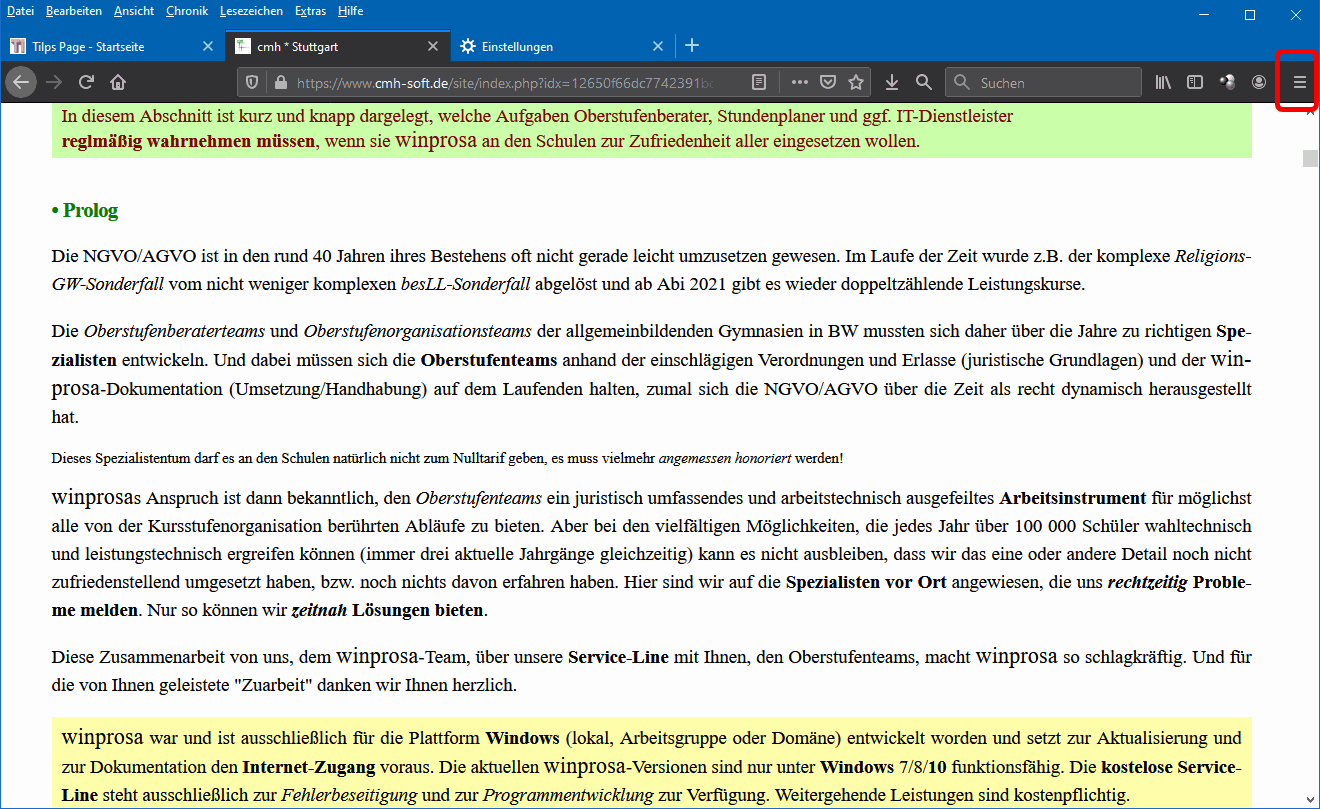Open the Firefox hamburger application menu
Image resolution: width=1320 pixels, height=809 pixels.
click(1300, 82)
